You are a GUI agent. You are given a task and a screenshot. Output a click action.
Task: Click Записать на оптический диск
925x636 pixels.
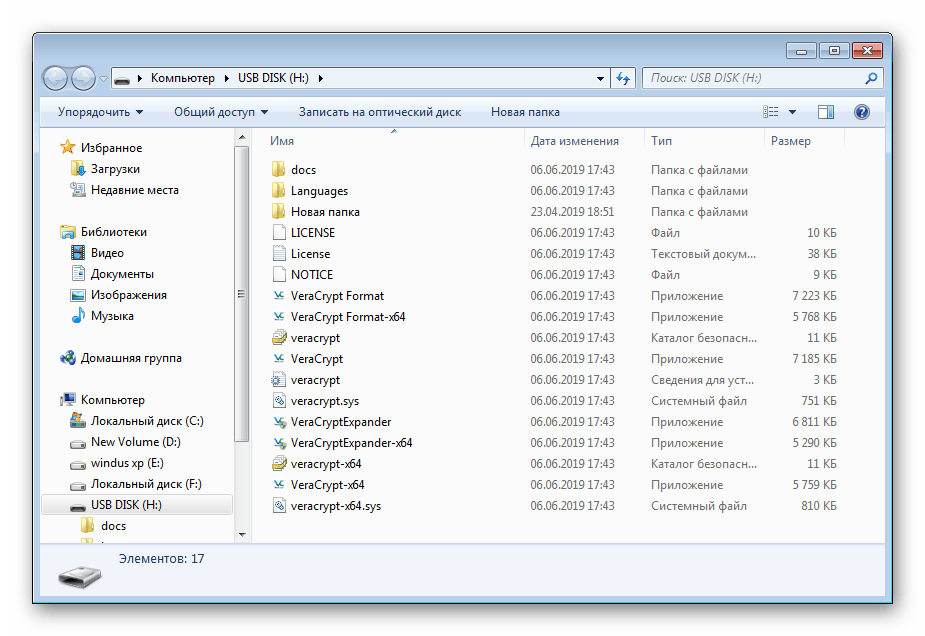point(380,112)
